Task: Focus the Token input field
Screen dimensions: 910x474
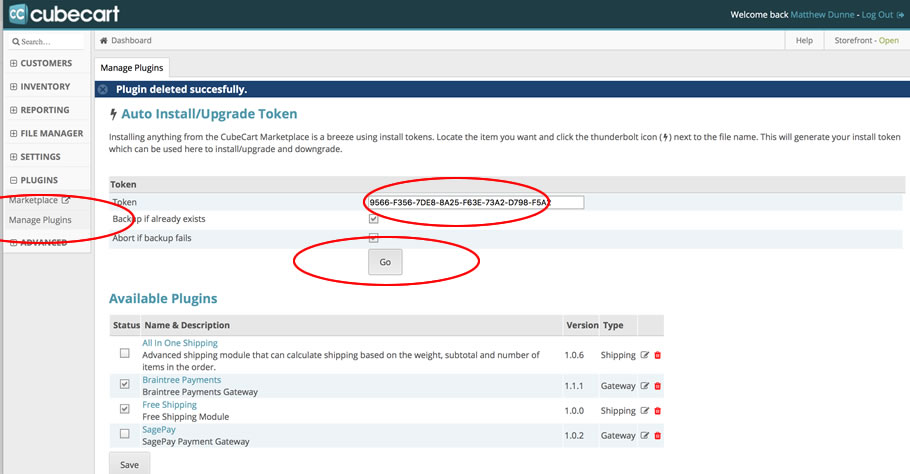Action: pyautogui.click(x=474, y=202)
